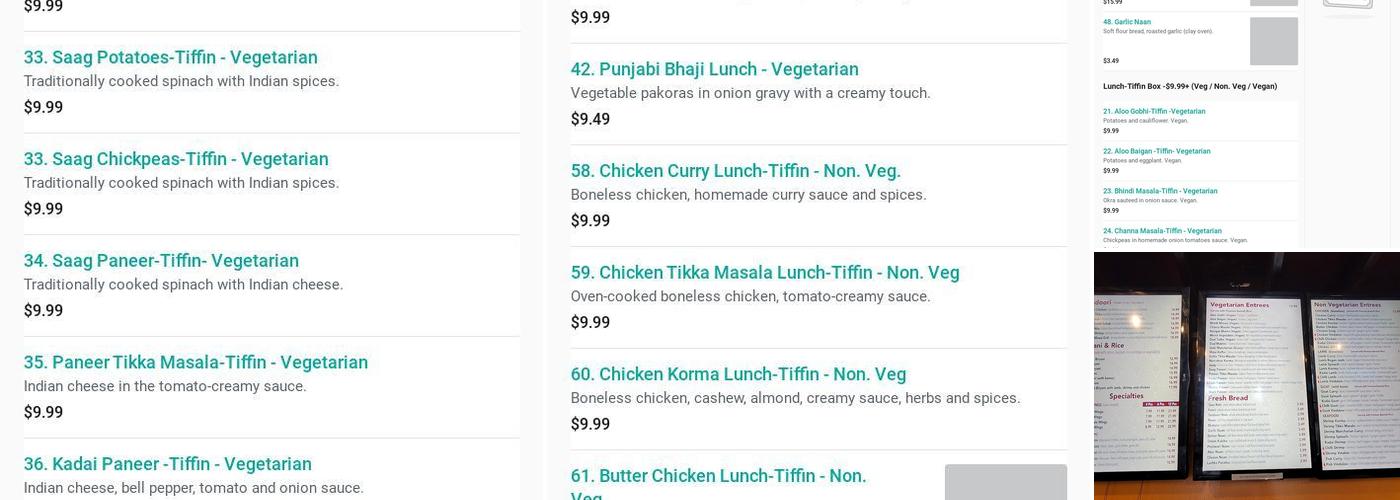Open Paneer Tikka Masala-Tiffin item
The height and width of the screenshot is (500, 1400).
pyautogui.click(x=195, y=362)
